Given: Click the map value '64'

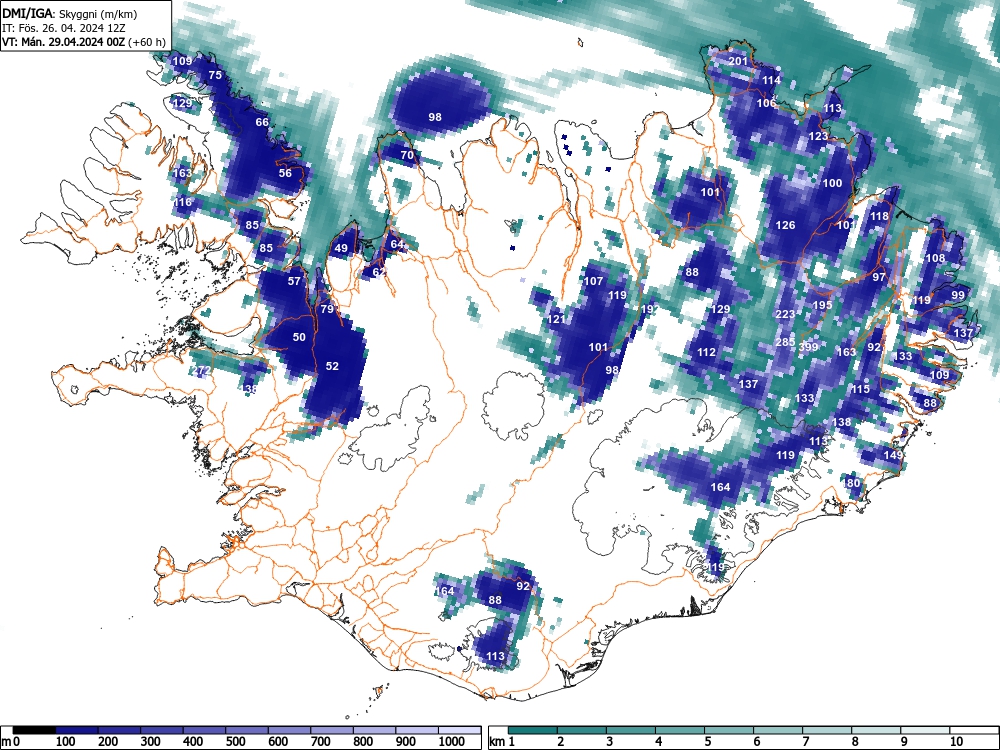Looking at the screenshot, I should point(397,244).
